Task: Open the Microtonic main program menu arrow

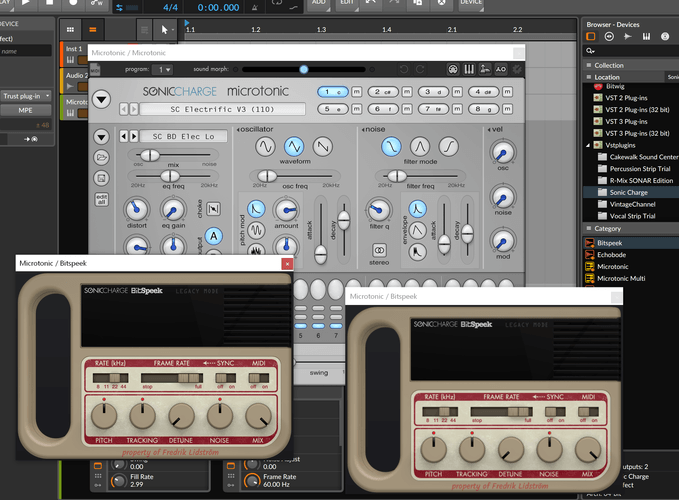Action: coord(101,100)
